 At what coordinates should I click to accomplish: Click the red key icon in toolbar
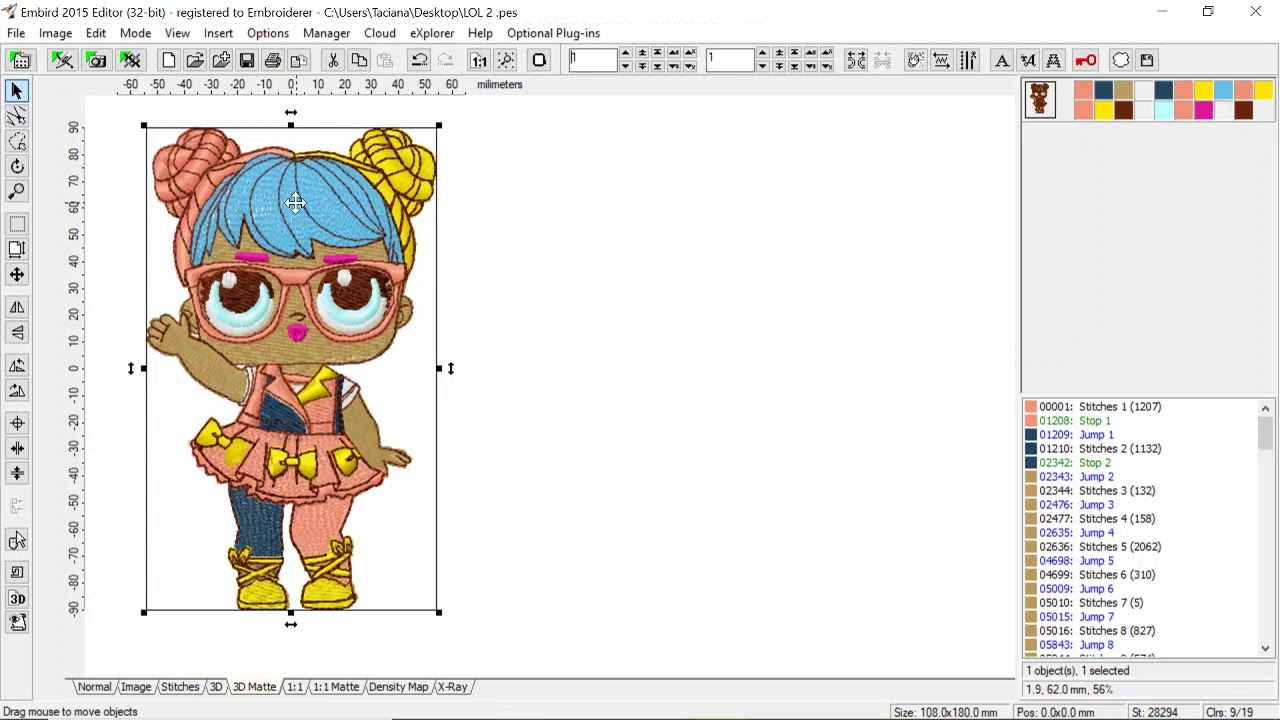1086,61
